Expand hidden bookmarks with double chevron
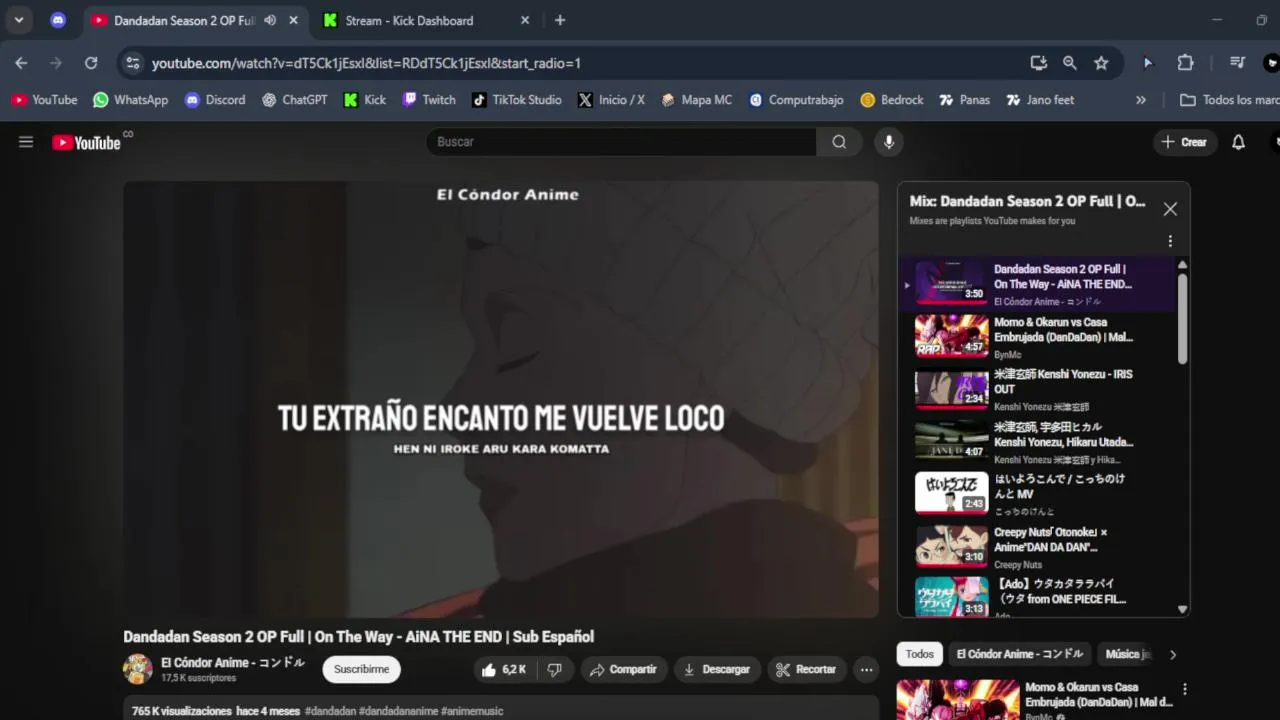The width and height of the screenshot is (1280, 720). coord(1141,100)
